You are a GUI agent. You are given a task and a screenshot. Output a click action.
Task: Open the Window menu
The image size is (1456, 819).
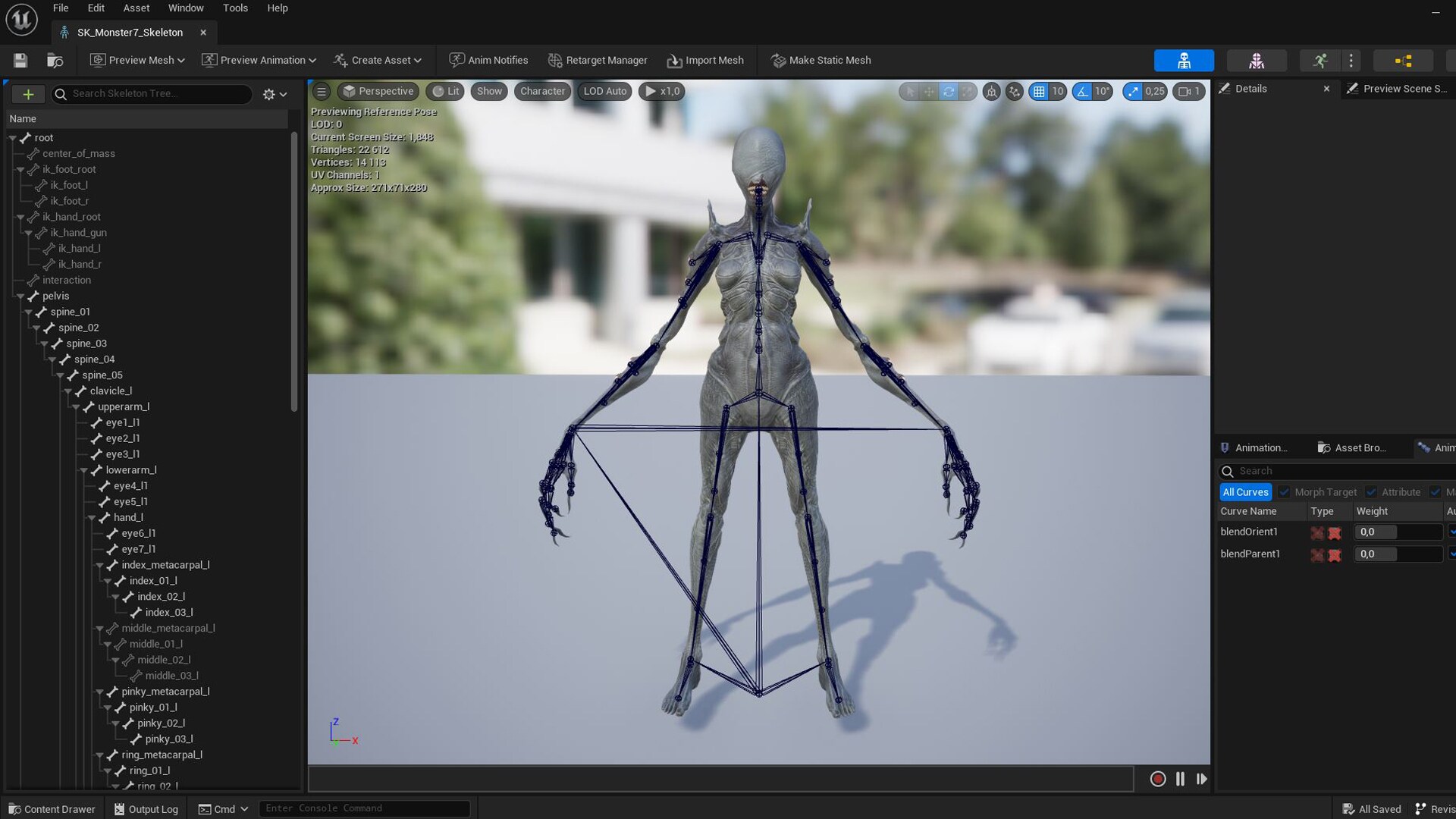pos(185,8)
